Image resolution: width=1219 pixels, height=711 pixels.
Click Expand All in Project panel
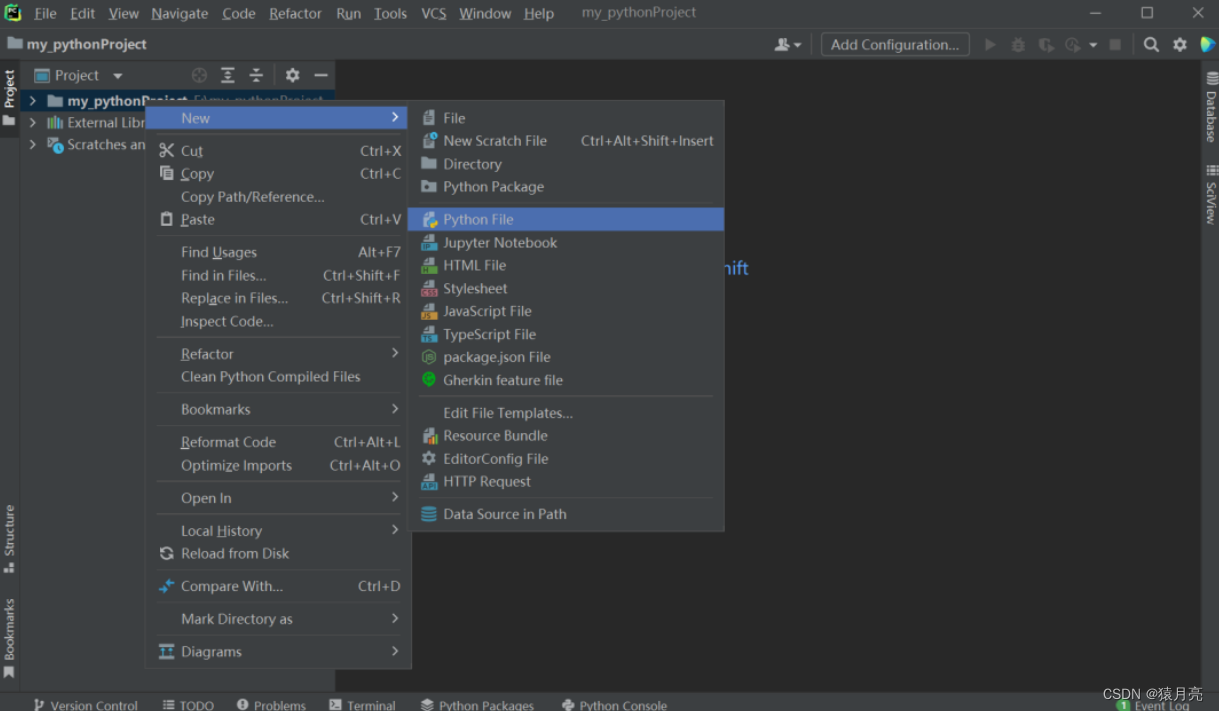(228, 75)
